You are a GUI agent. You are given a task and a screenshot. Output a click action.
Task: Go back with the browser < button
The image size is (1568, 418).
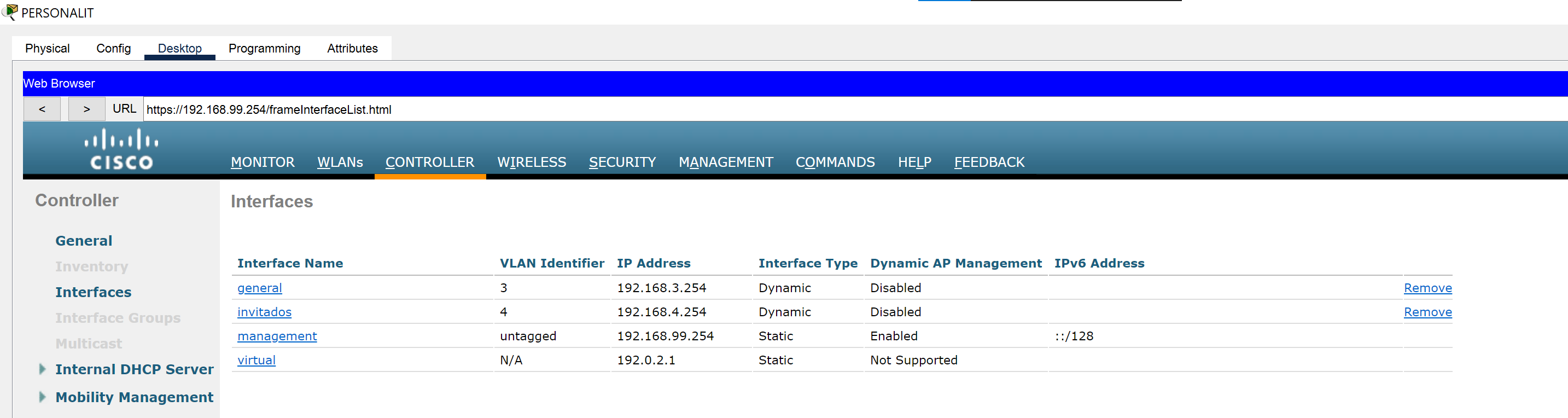(x=42, y=109)
